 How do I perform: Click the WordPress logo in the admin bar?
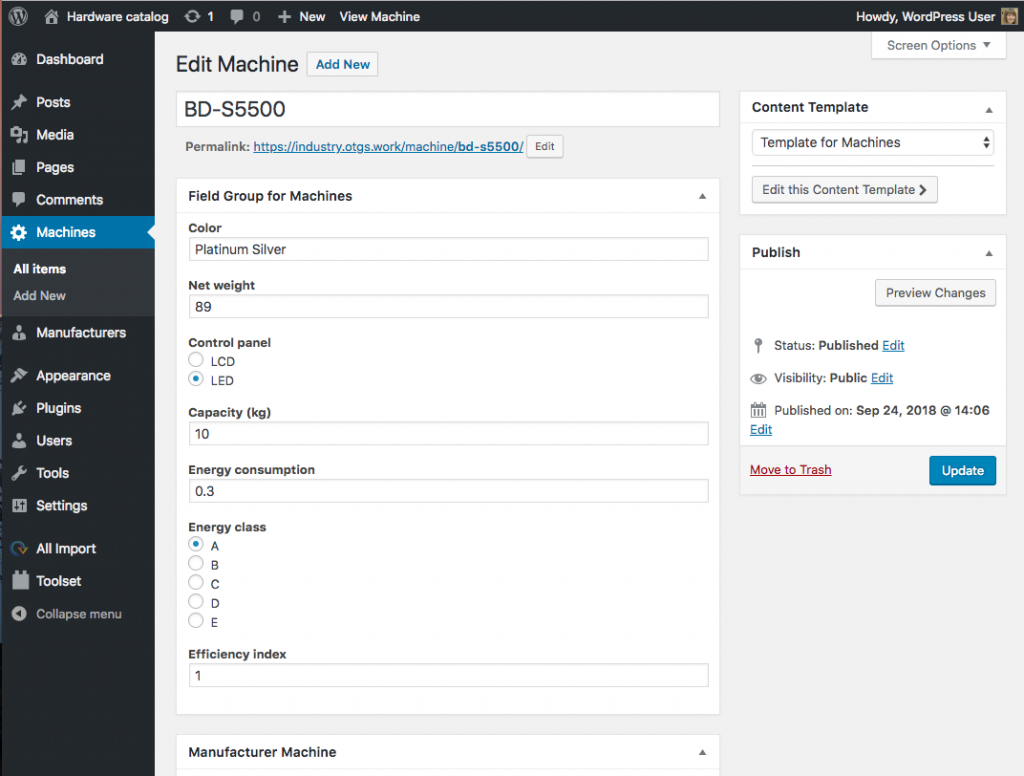click(x=18, y=16)
